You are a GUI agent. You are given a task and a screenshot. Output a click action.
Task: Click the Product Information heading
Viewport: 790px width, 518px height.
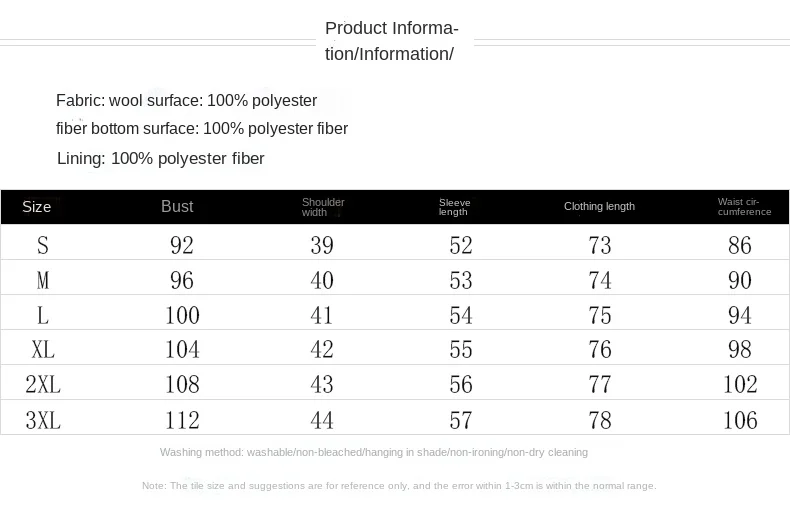pos(392,41)
